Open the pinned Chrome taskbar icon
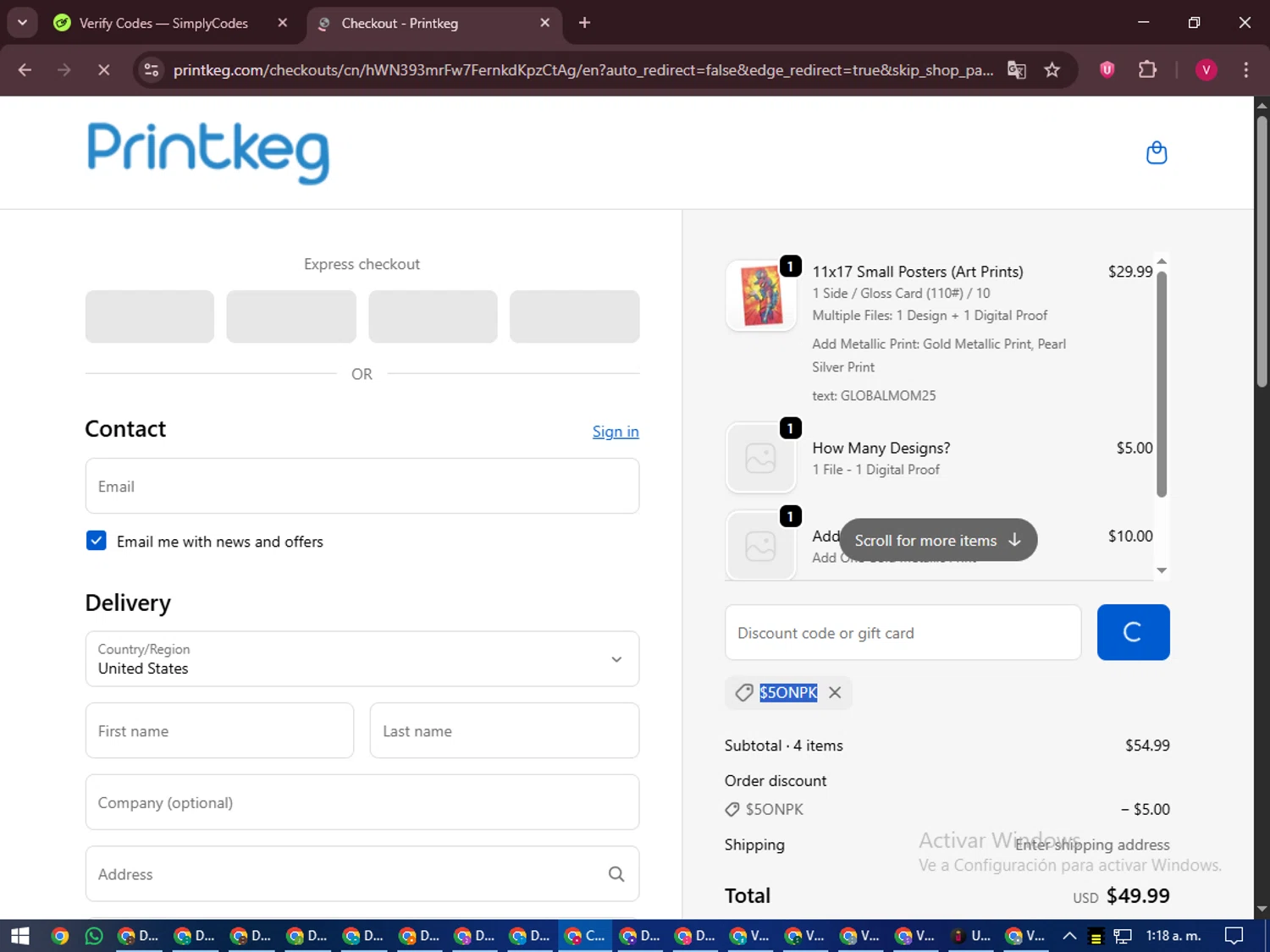The width and height of the screenshot is (1270, 952). click(59, 935)
